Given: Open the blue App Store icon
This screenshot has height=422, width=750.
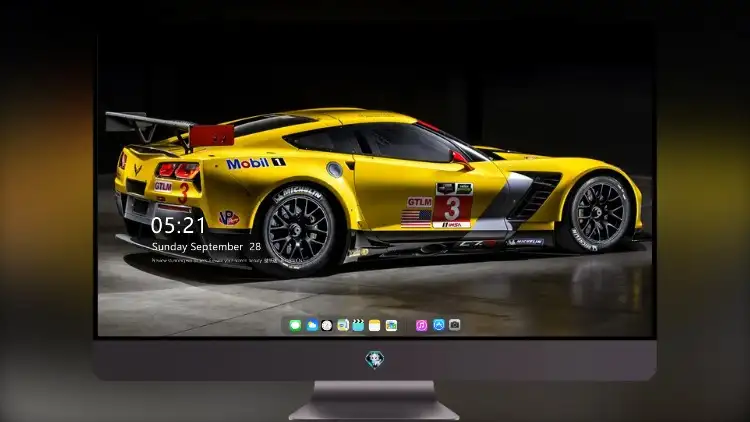Looking at the screenshot, I should point(439,325).
